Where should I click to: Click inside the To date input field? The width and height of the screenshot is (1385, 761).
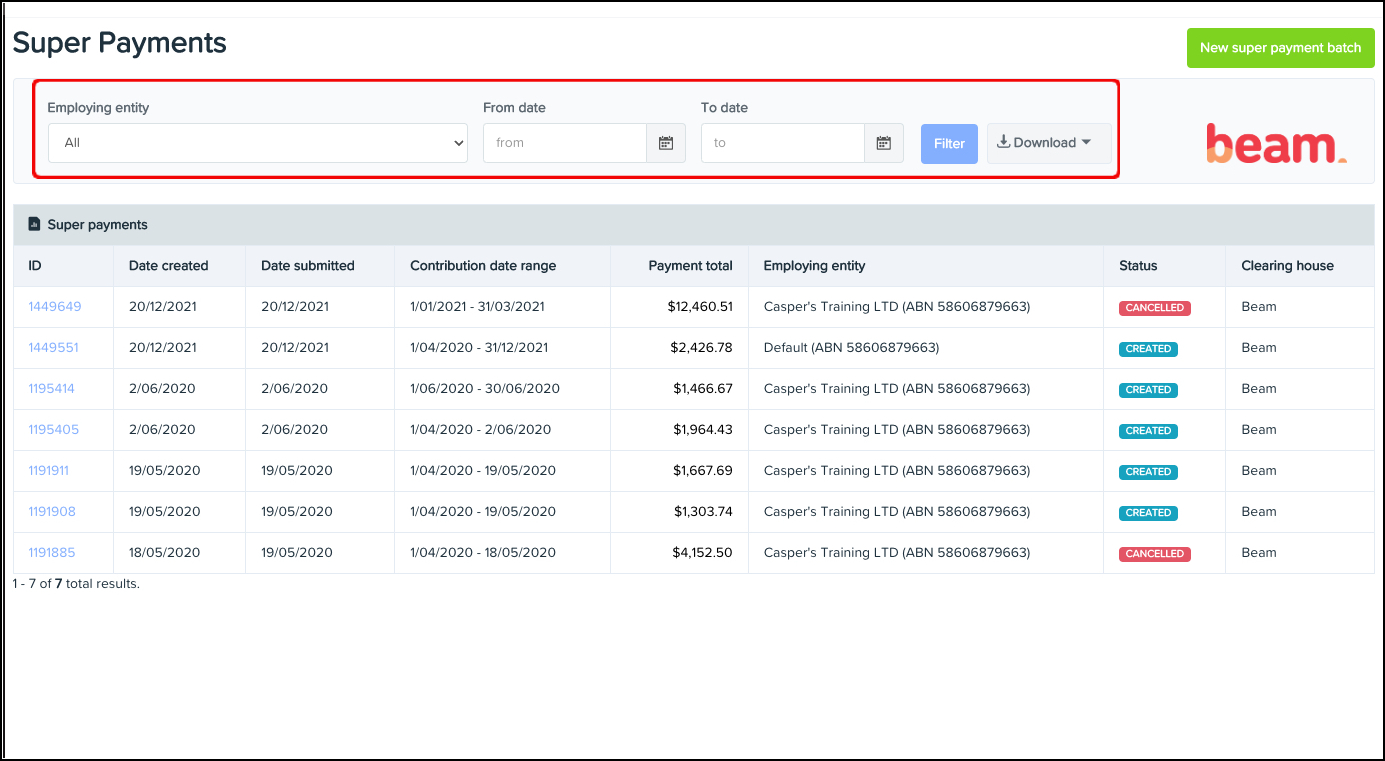coord(783,143)
